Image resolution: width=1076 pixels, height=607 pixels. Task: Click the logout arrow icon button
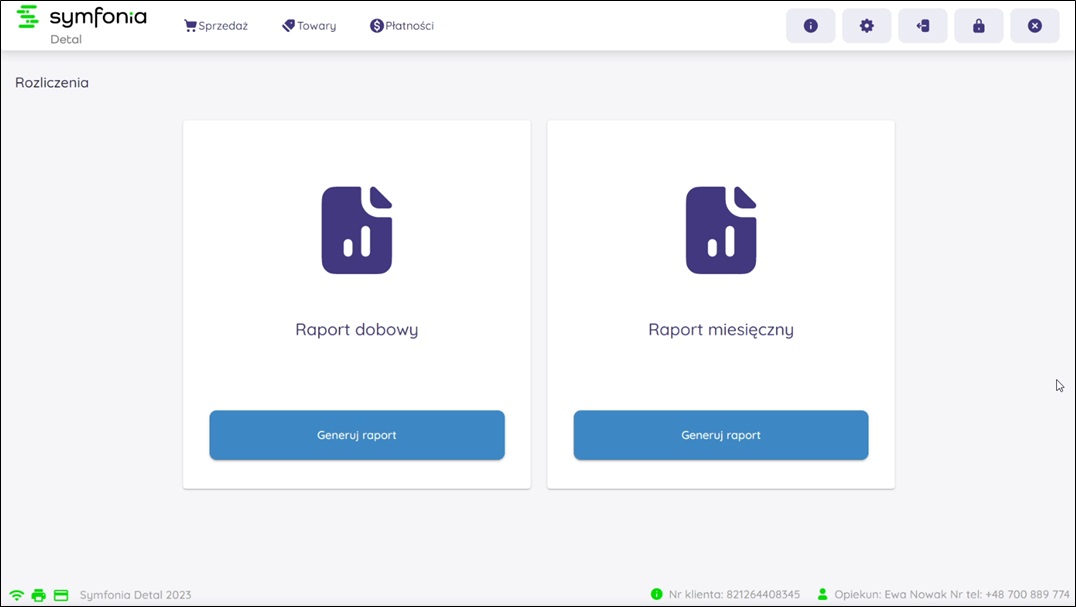coord(923,26)
